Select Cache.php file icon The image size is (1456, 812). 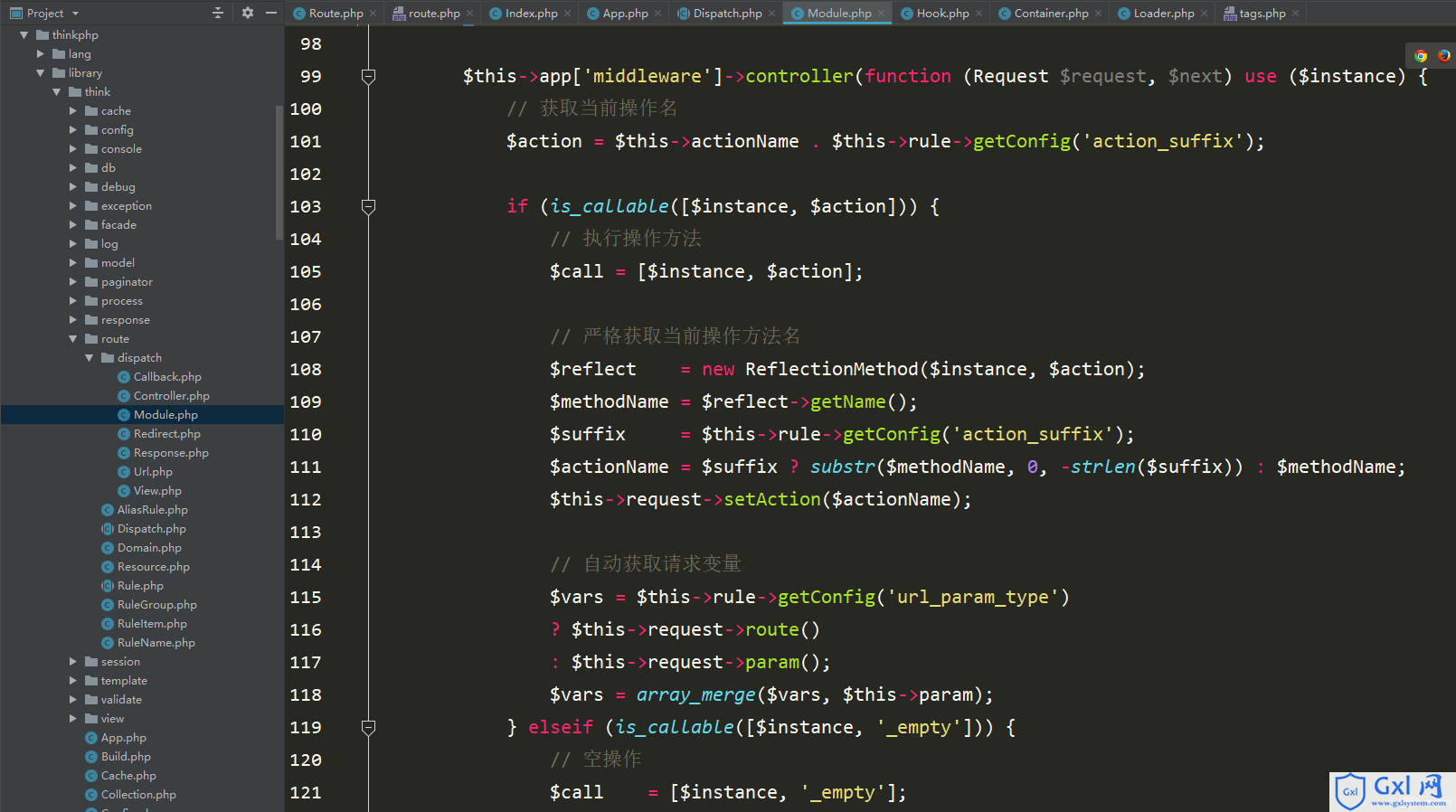tap(91, 776)
